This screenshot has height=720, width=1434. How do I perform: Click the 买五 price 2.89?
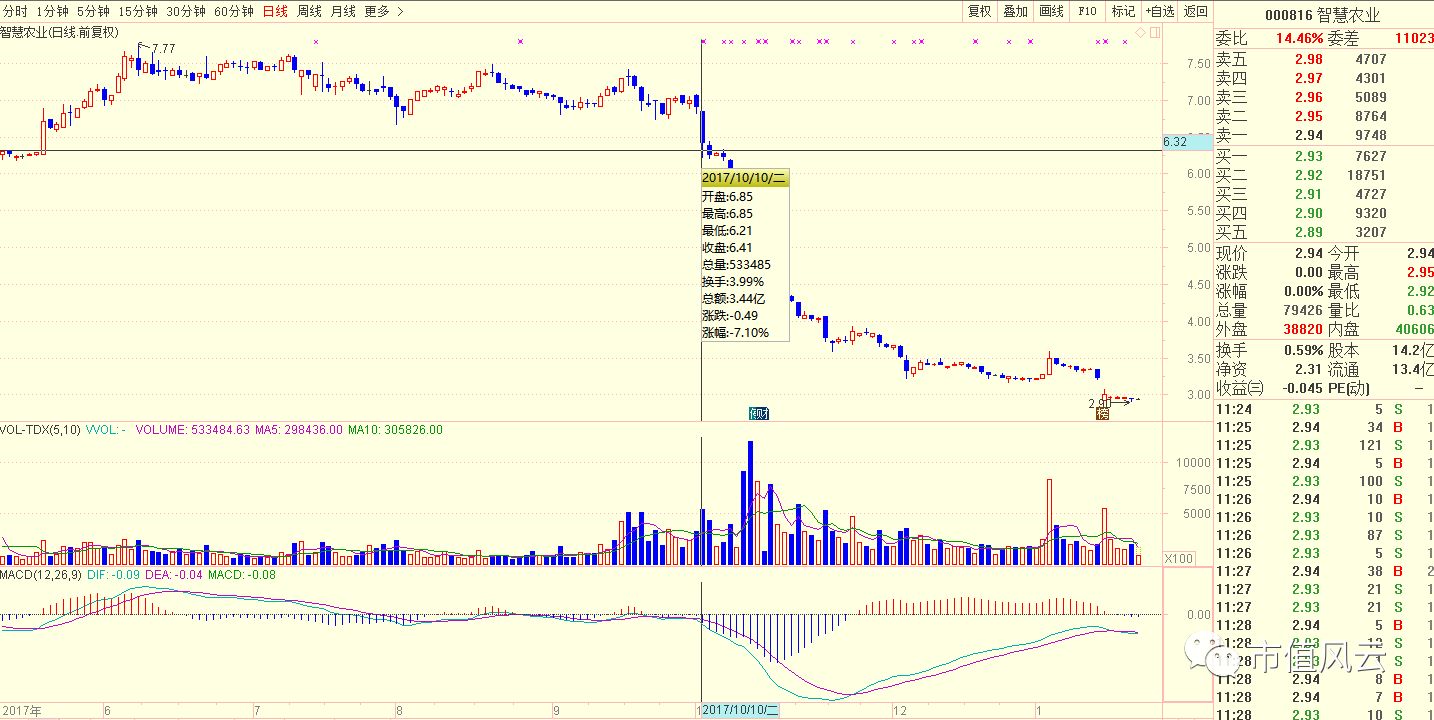[1308, 232]
